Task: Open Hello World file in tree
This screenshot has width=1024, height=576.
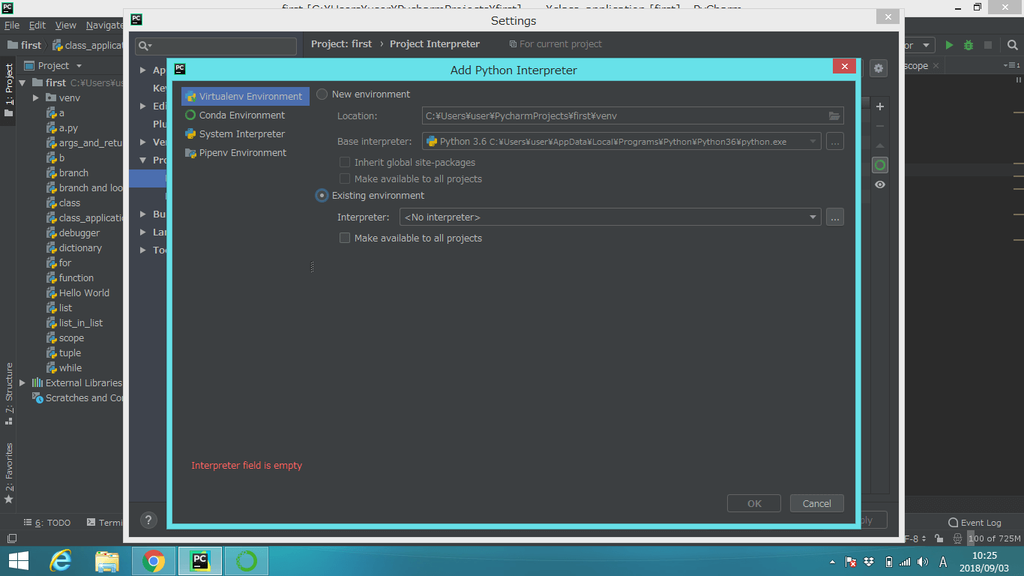Action: 84,293
